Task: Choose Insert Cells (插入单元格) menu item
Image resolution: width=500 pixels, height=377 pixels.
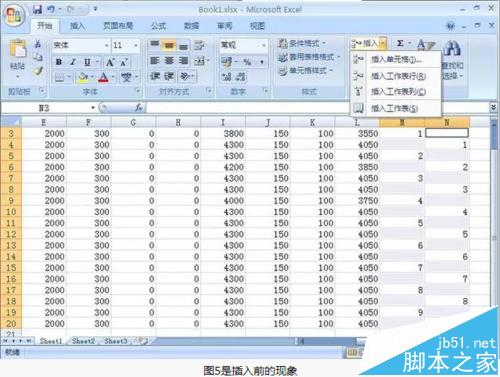Action: click(396, 60)
